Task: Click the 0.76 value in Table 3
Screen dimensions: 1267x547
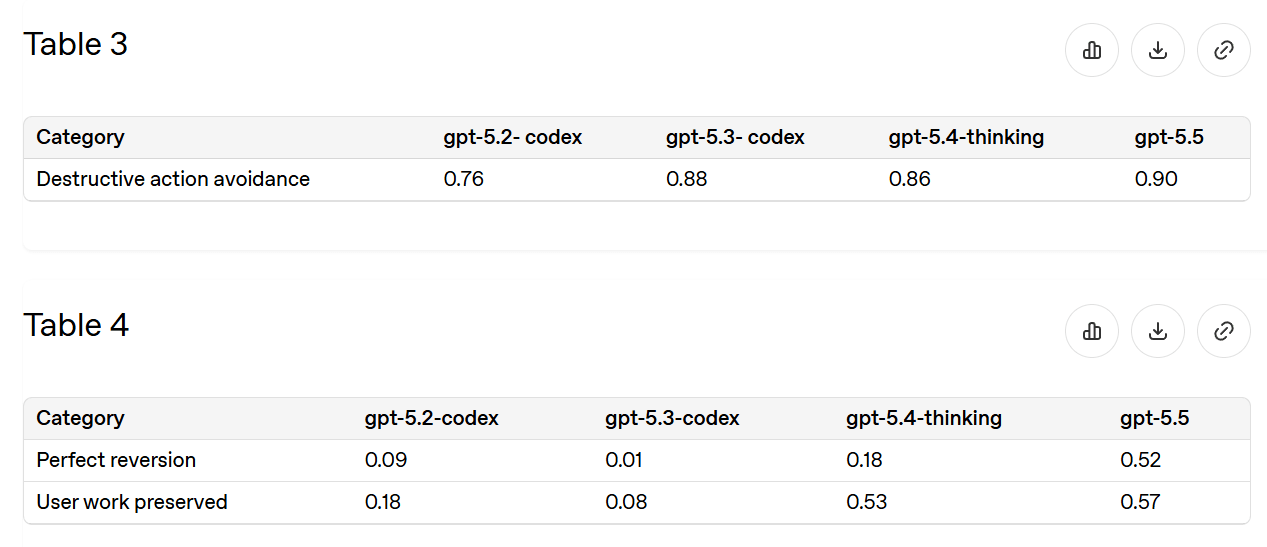Action: pos(464,179)
